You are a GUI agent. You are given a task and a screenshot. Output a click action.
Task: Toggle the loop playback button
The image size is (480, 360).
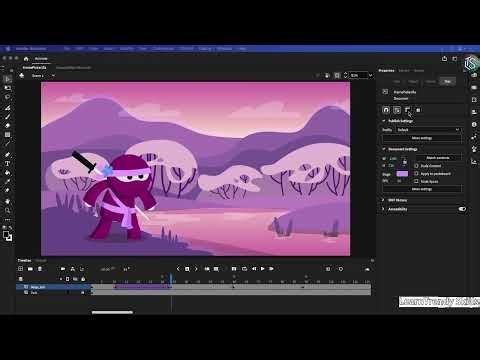coord(244,269)
